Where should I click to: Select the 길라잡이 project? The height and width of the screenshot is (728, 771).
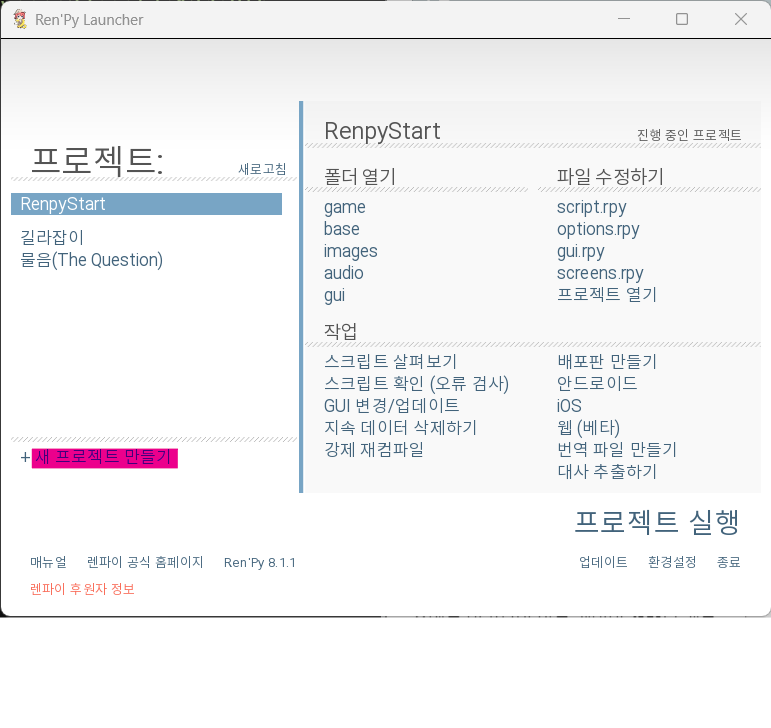point(52,237)
